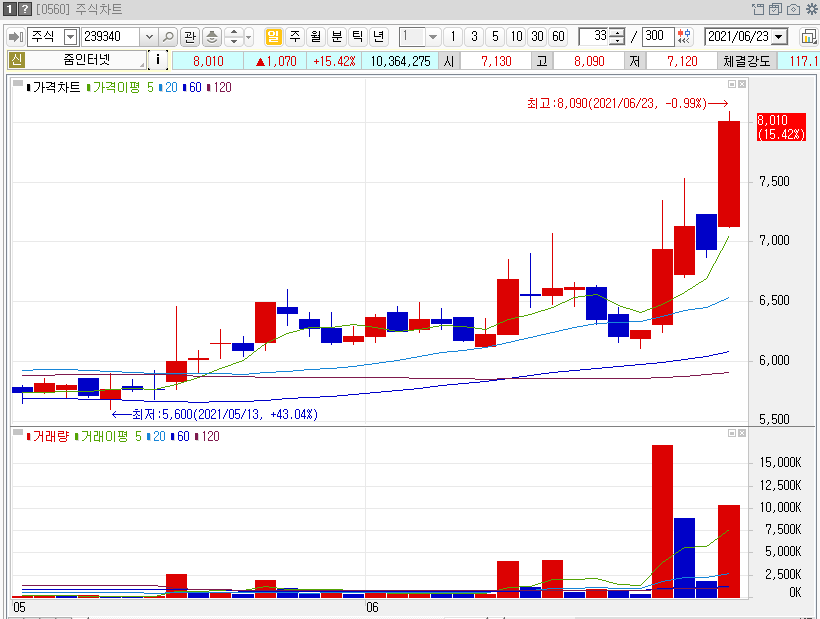The width and height of the screenshot is (820, 619).
Task: Select the 주 (weekly) chart period
Action: coord(295,37)
